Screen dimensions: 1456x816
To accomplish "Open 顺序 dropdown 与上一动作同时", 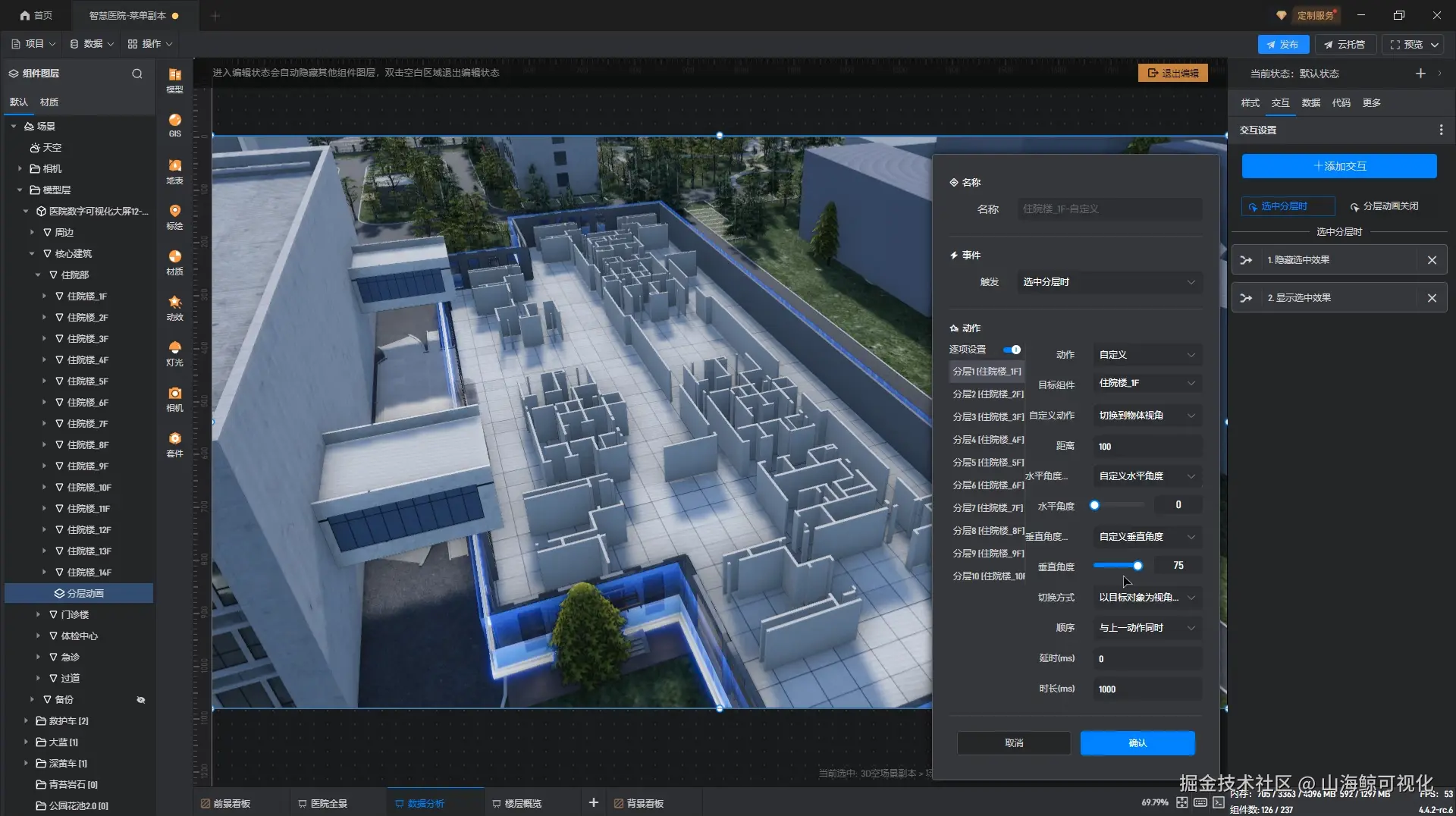I will (1147, 628).
